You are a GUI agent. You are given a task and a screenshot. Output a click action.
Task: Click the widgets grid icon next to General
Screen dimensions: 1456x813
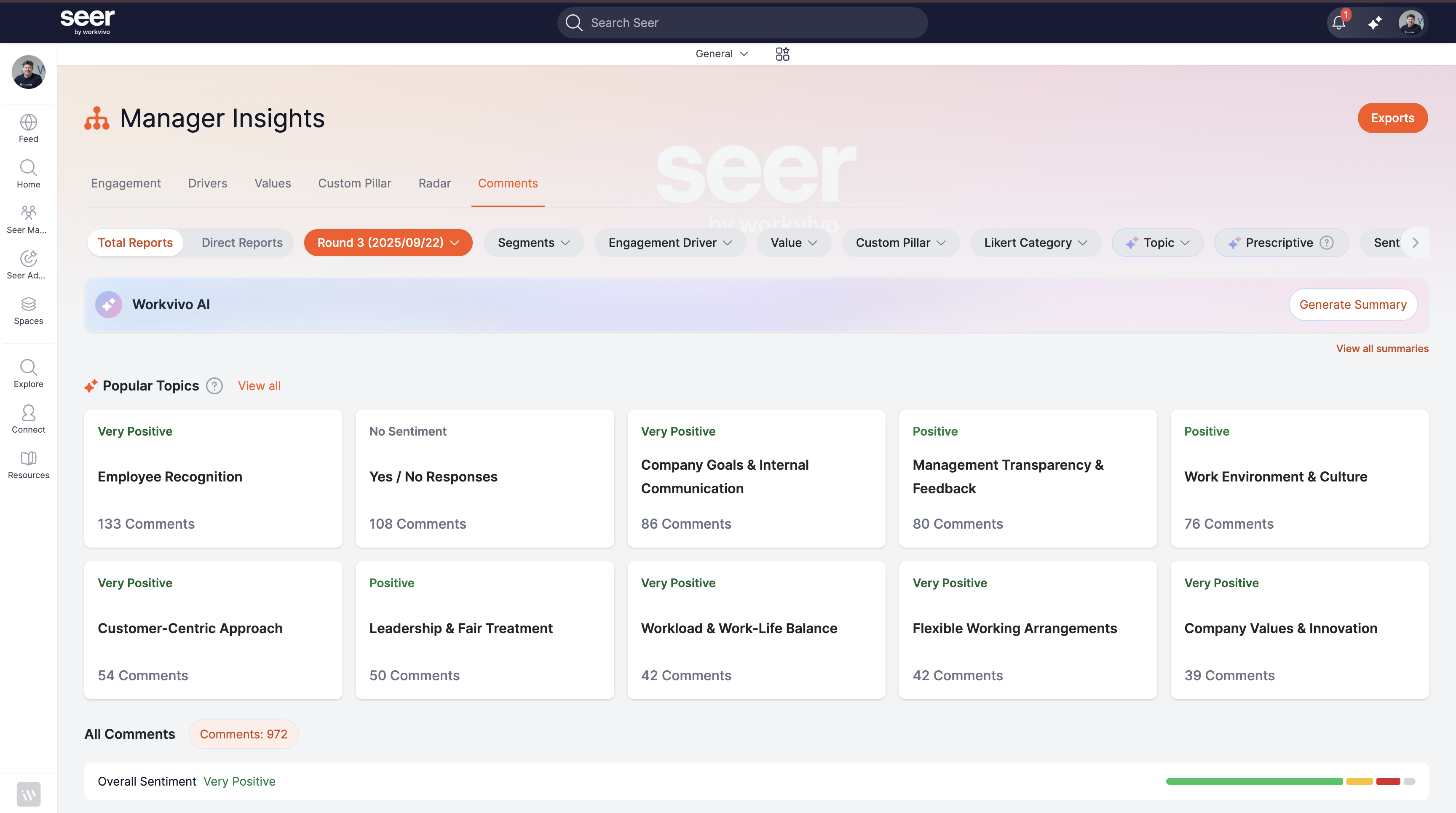click(782, 53)
